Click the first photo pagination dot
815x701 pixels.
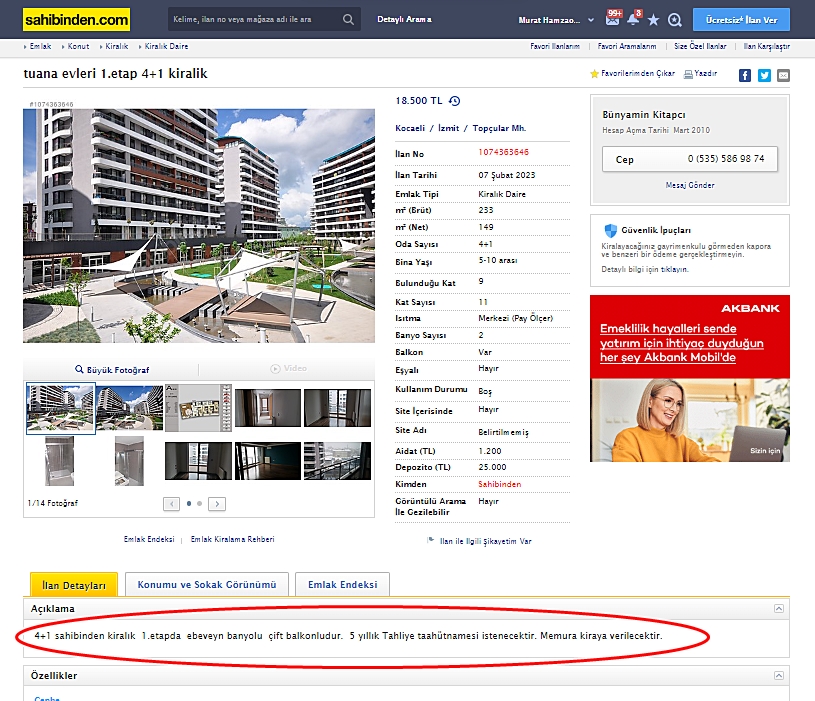click(189, 504)
